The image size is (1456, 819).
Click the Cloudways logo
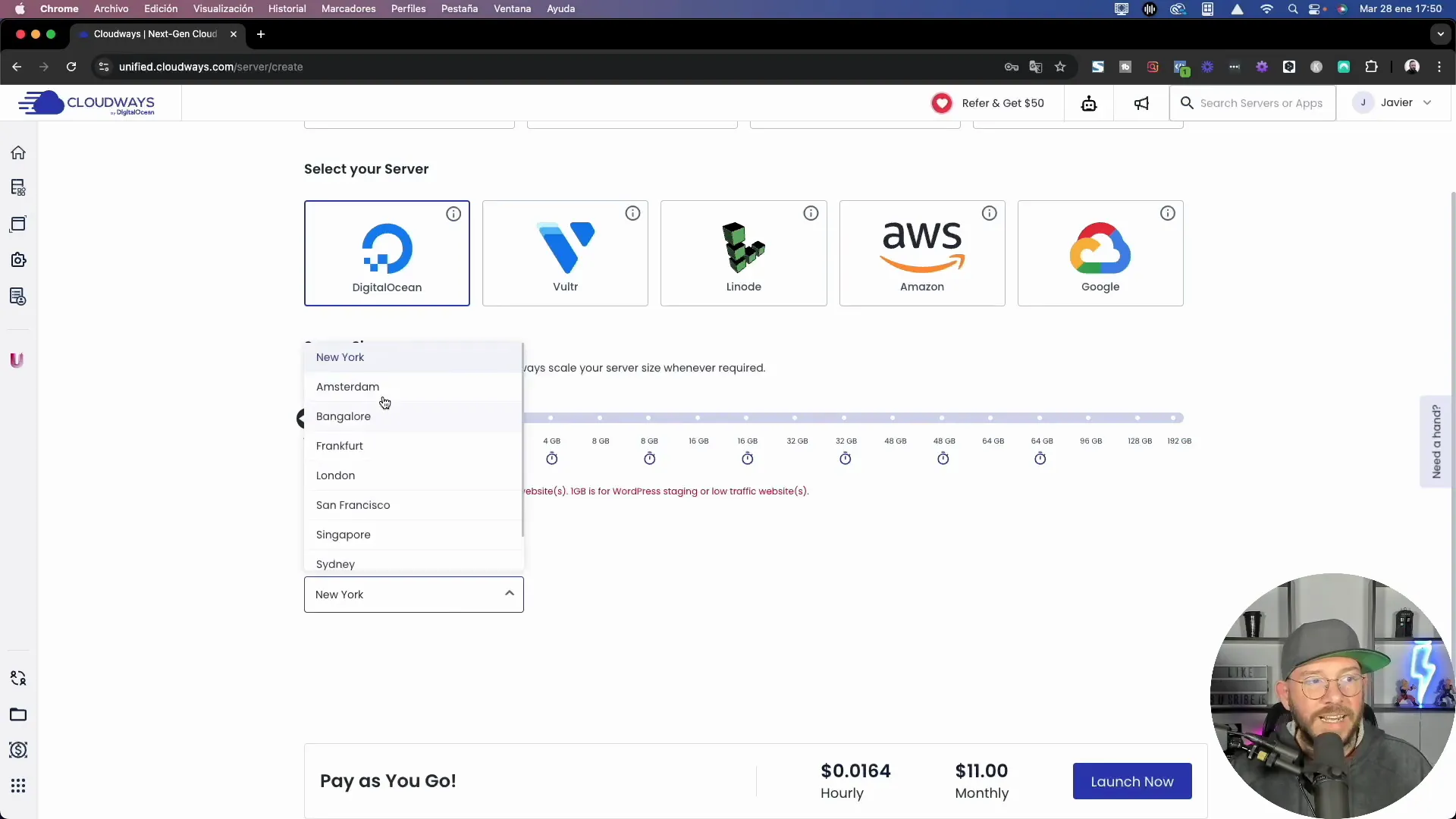(86, 103)
